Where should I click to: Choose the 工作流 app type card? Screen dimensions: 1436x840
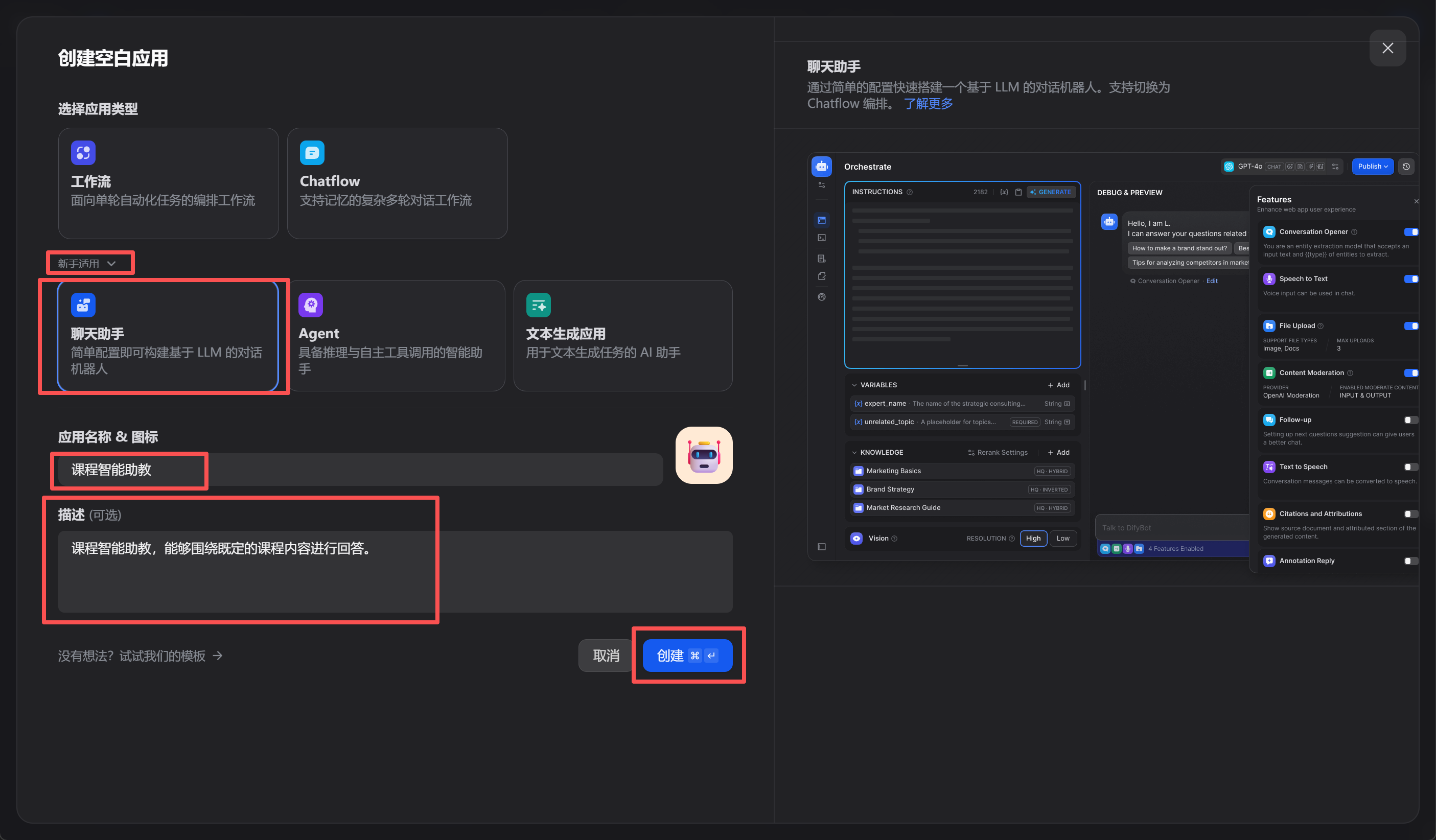(x=168, y=183)
